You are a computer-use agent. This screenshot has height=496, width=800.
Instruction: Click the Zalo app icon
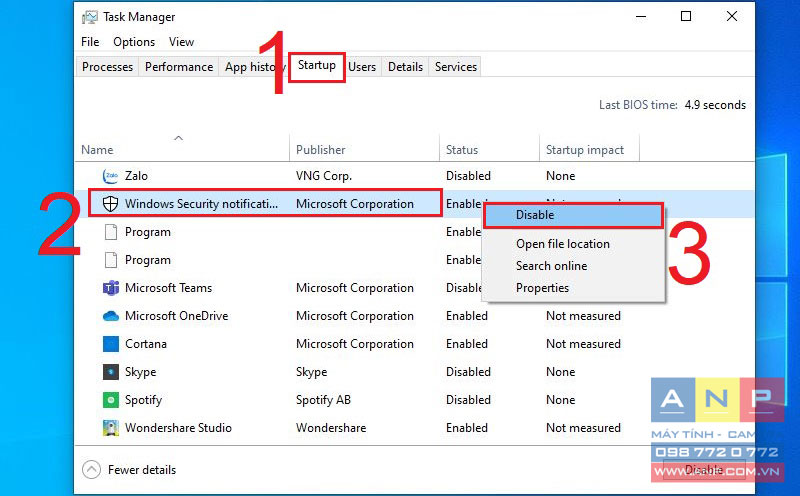click(x=110, y=176)
